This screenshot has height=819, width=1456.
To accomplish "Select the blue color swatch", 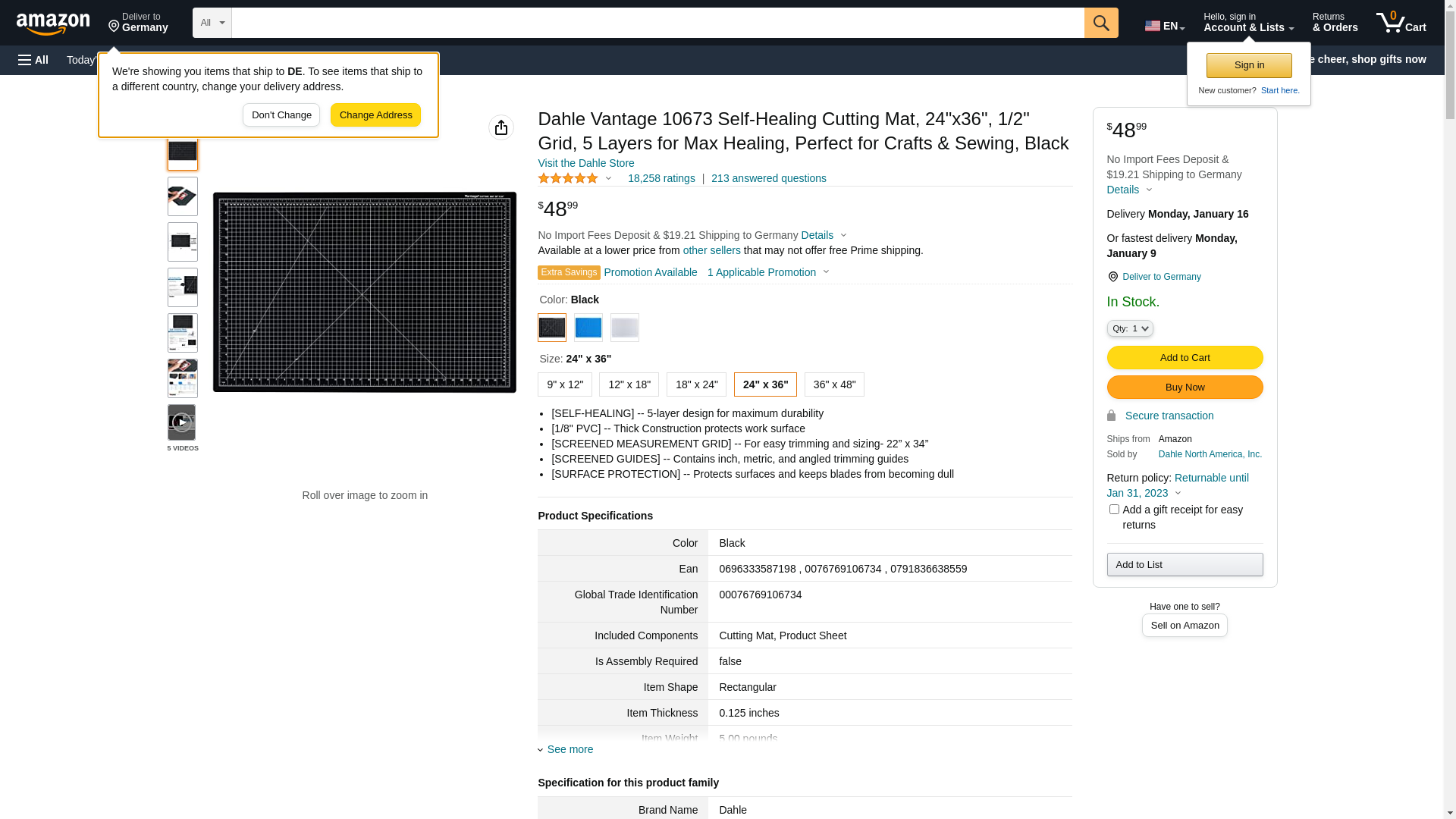I will coord(588,328).
